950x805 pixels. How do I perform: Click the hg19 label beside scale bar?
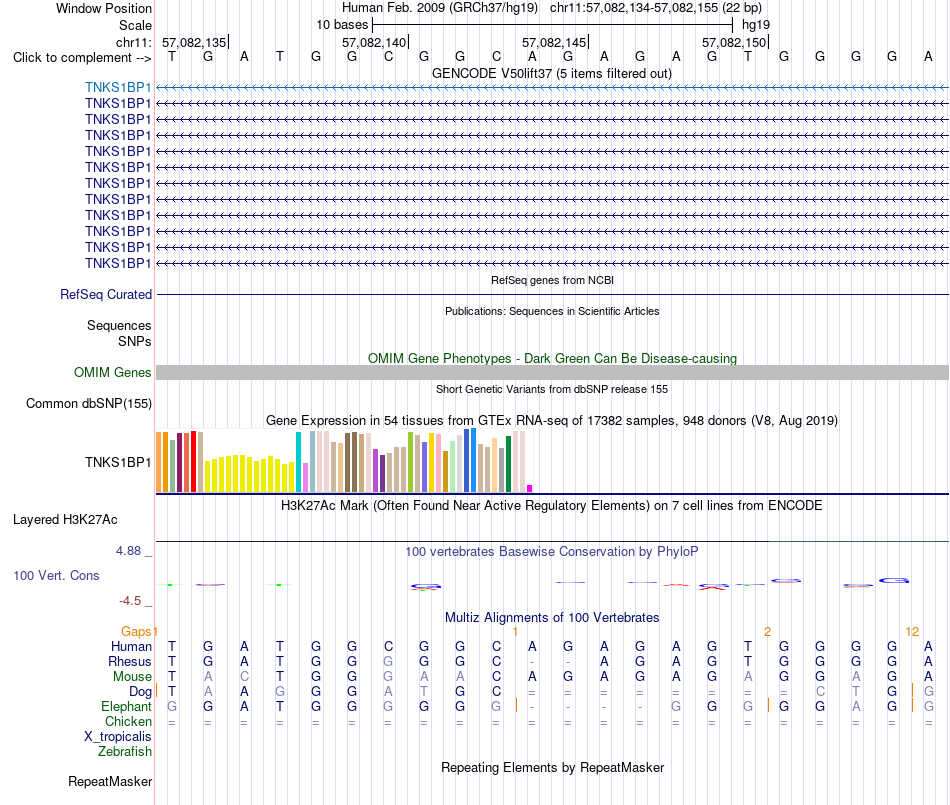coord(756,25)
